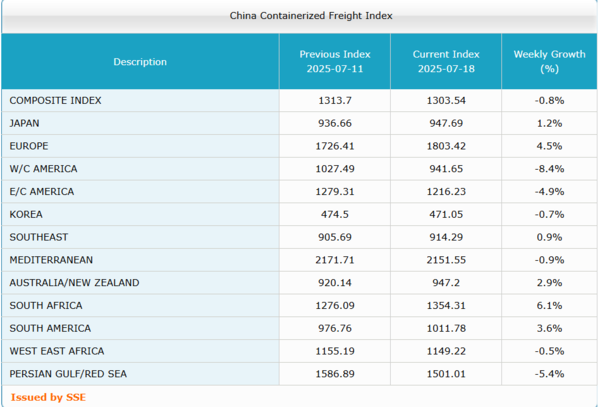Click the EUROPE row label
This screenshot has height=407, width=600.
[x=29, y=146]
